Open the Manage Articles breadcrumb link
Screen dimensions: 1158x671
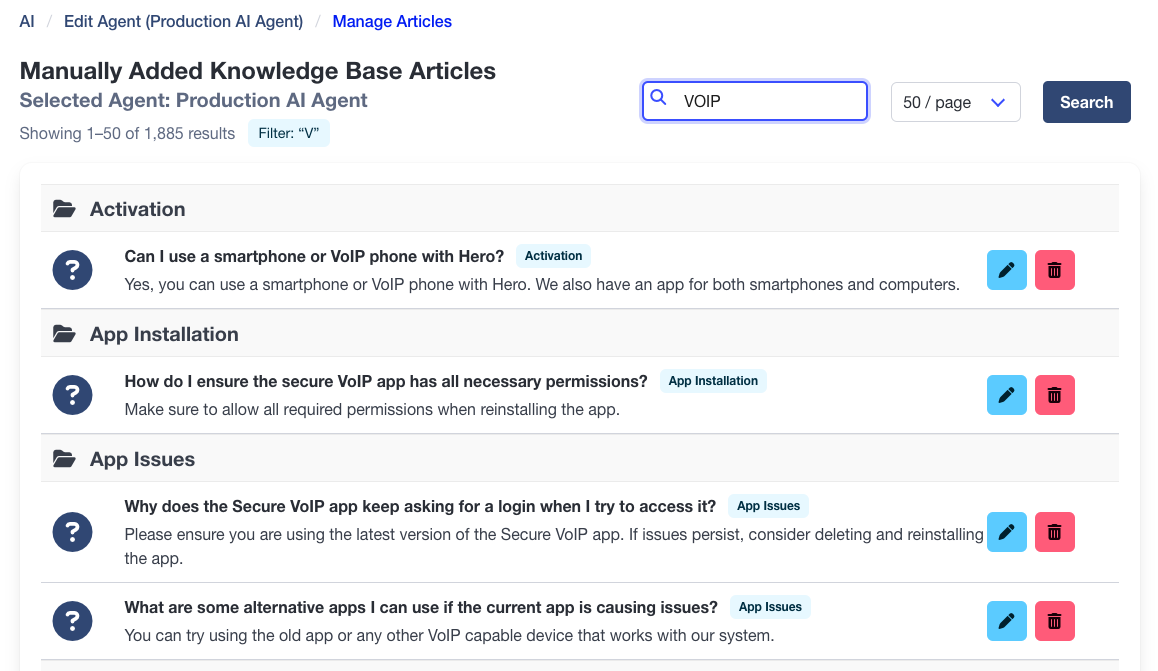click(x=392, y=20)
